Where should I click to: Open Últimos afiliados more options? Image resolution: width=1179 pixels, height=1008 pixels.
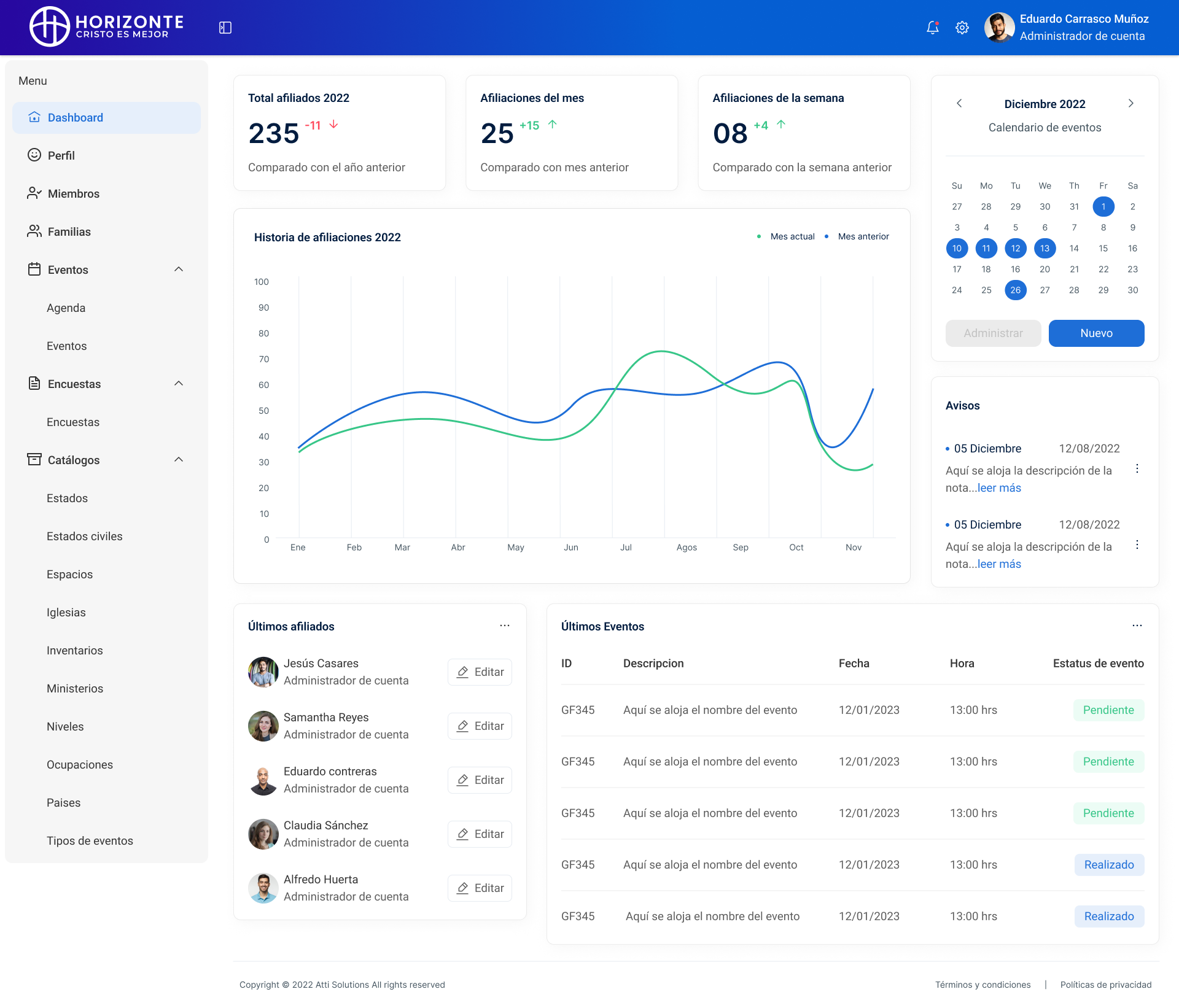(505, 626)
